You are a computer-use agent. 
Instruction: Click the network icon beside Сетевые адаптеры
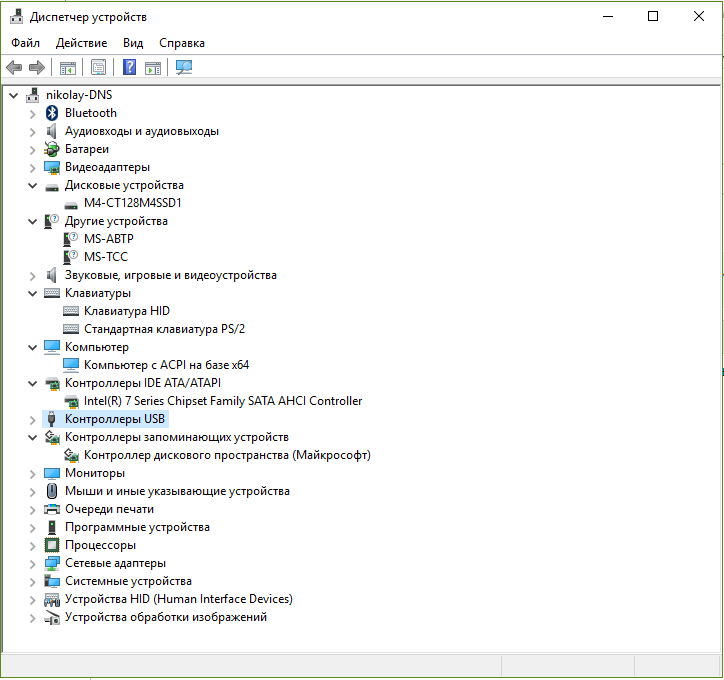(52, 563)
